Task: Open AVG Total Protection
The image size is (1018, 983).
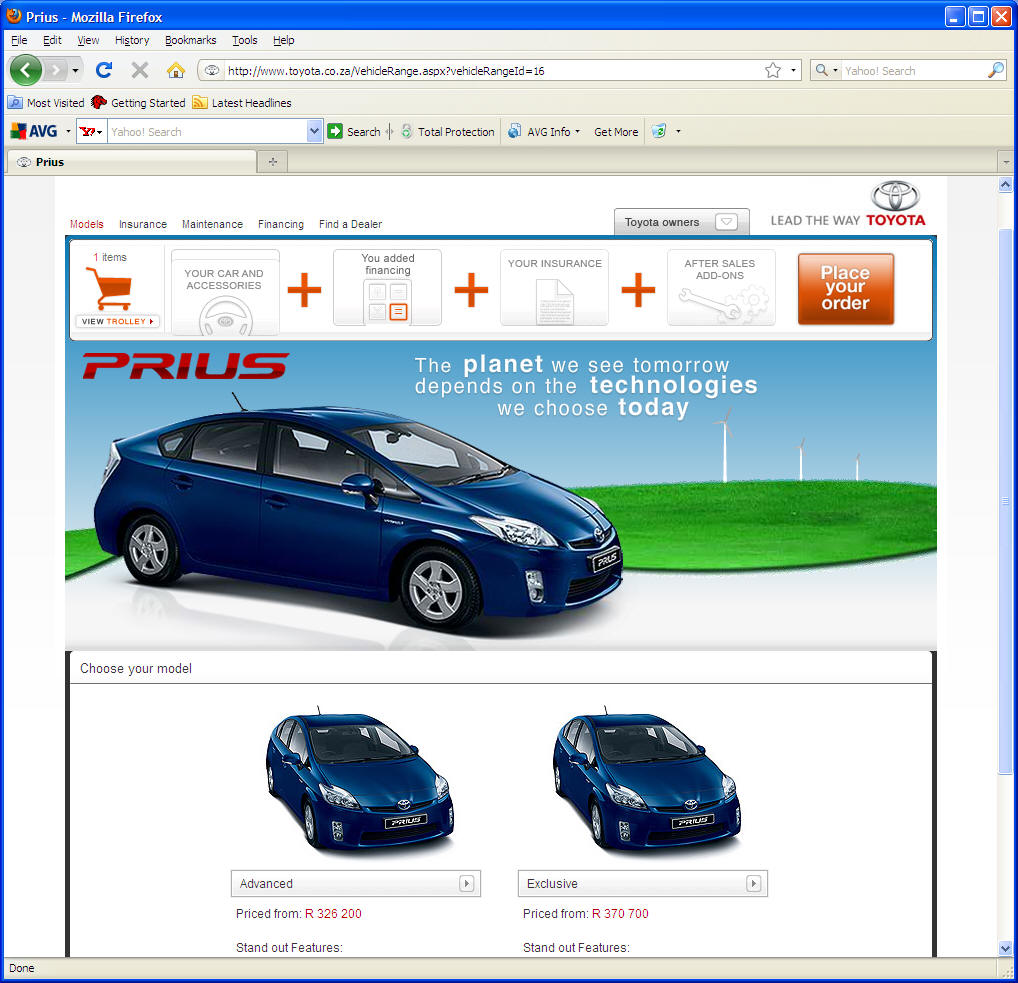Action: tap(448, 131)
